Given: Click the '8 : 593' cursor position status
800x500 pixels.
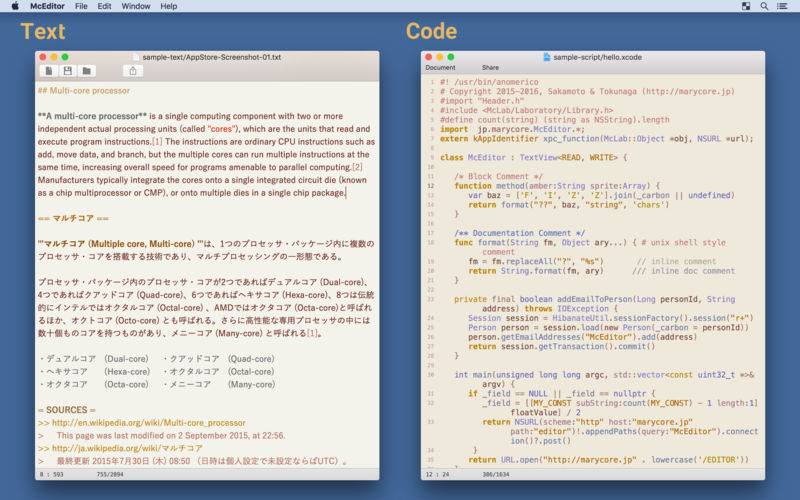Looking at the screenshot, I should point(52,474).
